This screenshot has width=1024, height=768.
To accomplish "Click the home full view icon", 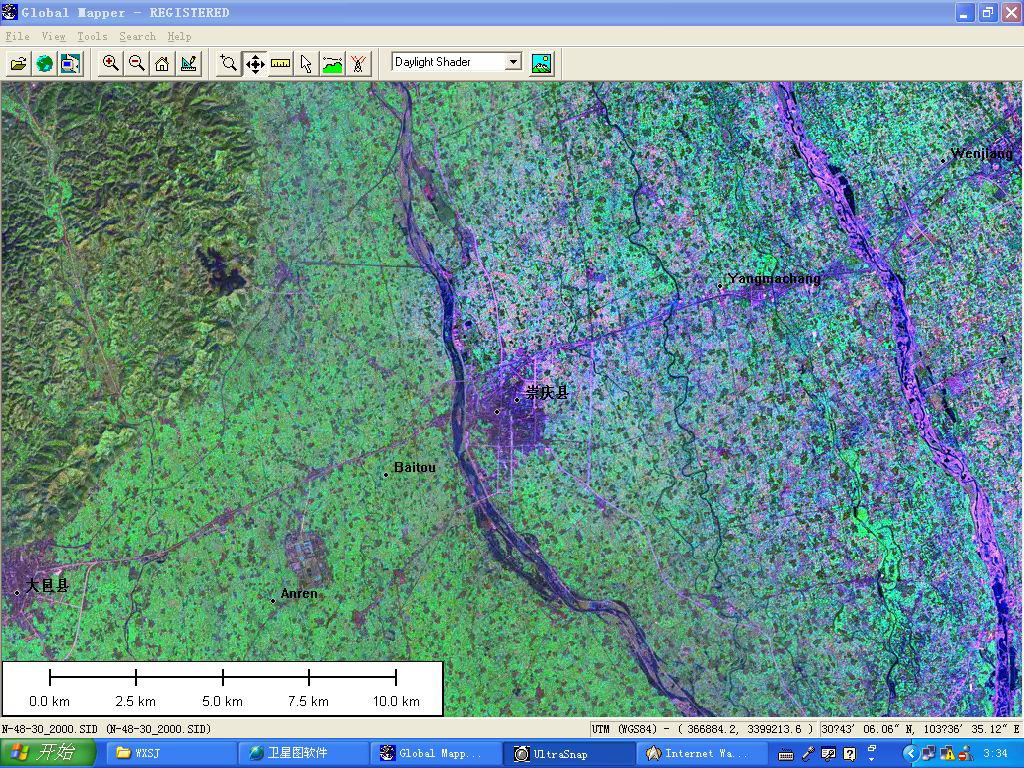I will (162, 63).
